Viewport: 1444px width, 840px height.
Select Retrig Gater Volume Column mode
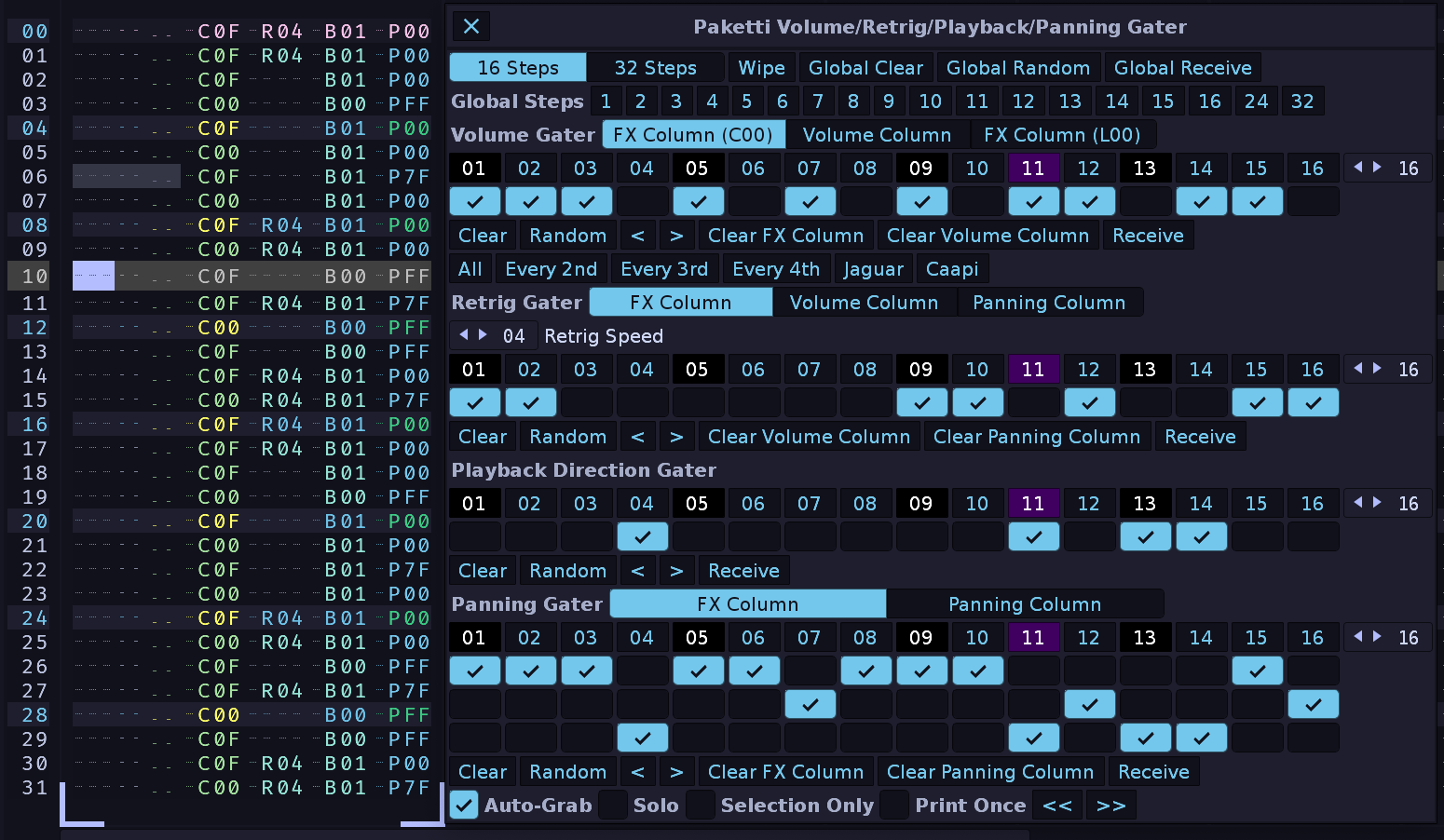pos(865,303)
